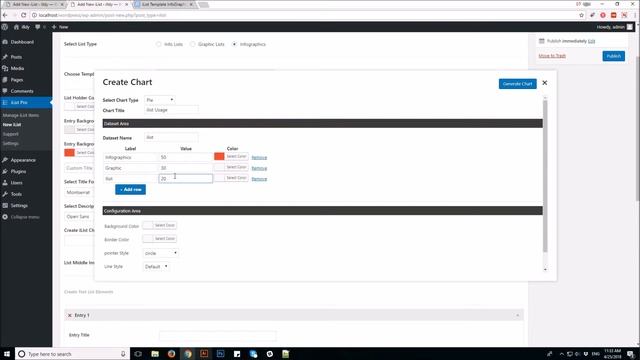Select the Infographics radio button

[x=234, y=44]
